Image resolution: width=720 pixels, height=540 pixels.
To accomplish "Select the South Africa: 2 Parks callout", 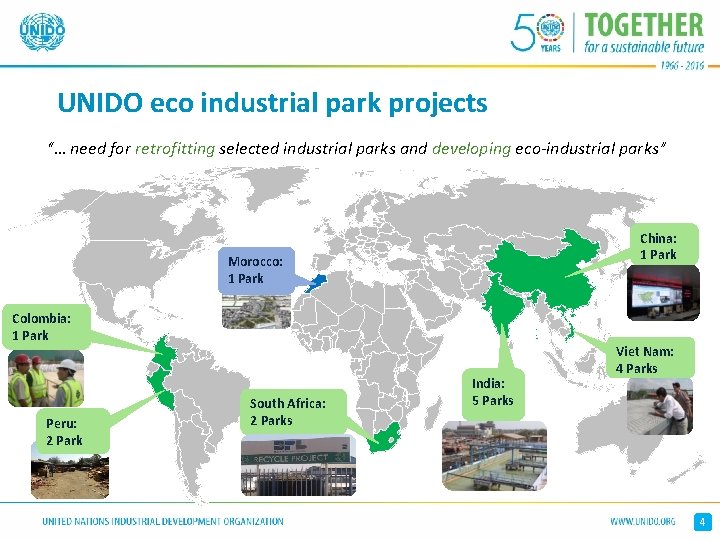I will pyautogui.click(x=293, y=412).
